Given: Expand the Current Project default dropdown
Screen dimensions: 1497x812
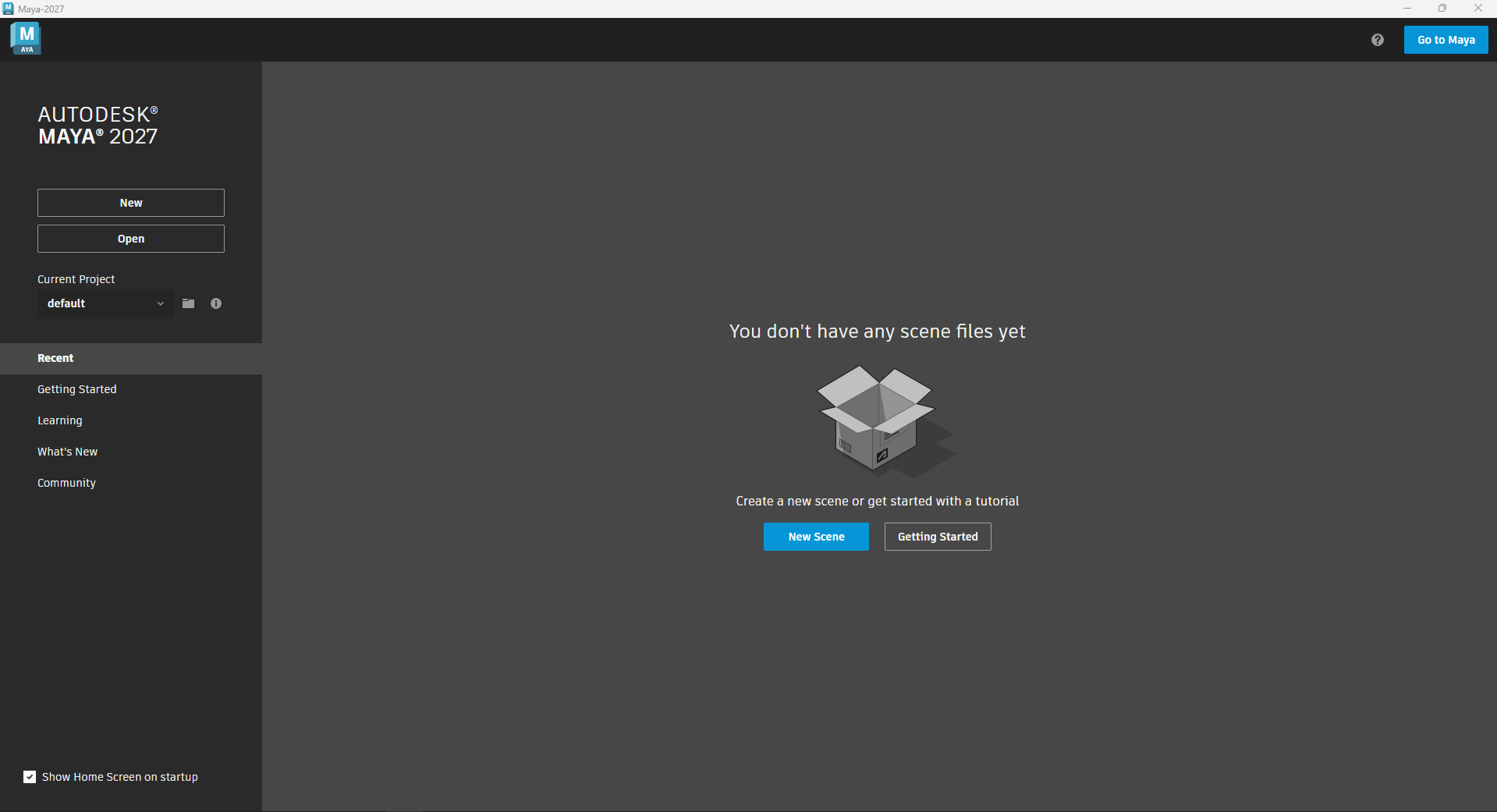Looking at the screenshot, I should tap(105, 303).
